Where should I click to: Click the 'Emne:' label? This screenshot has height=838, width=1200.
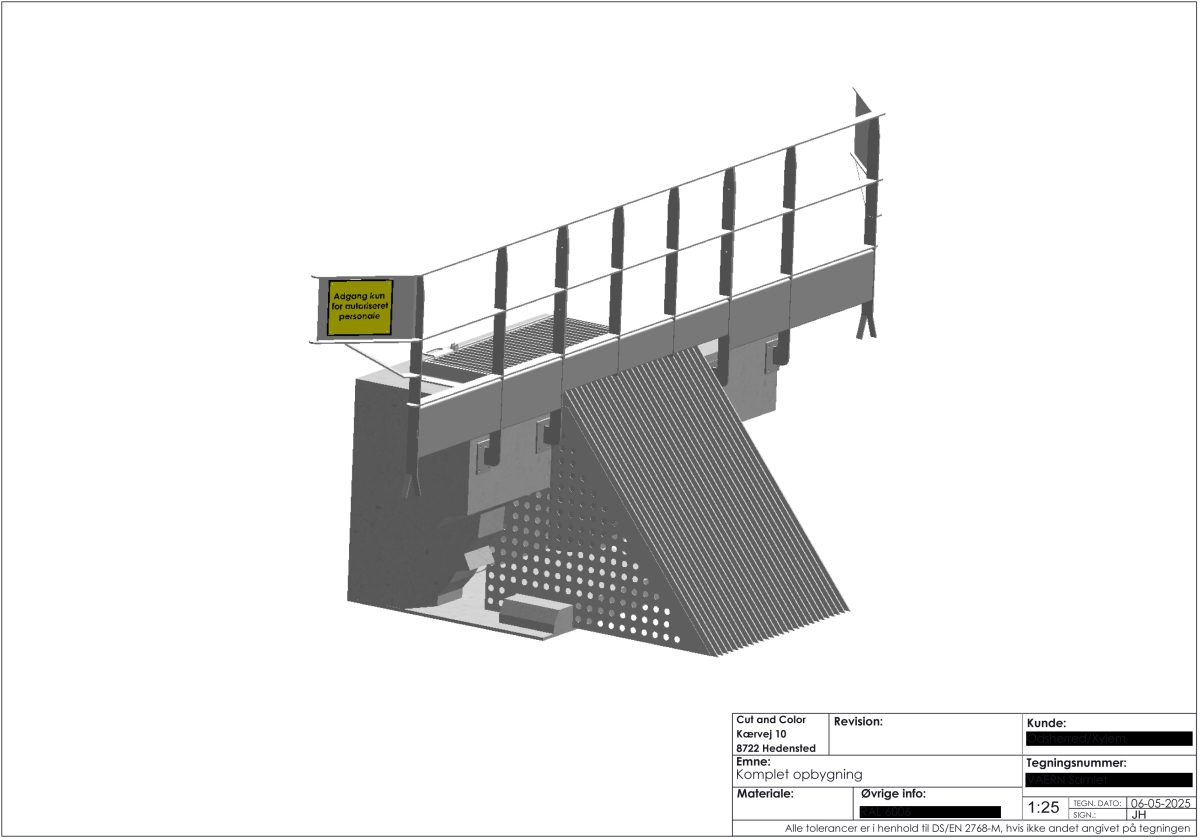[753, 762]
